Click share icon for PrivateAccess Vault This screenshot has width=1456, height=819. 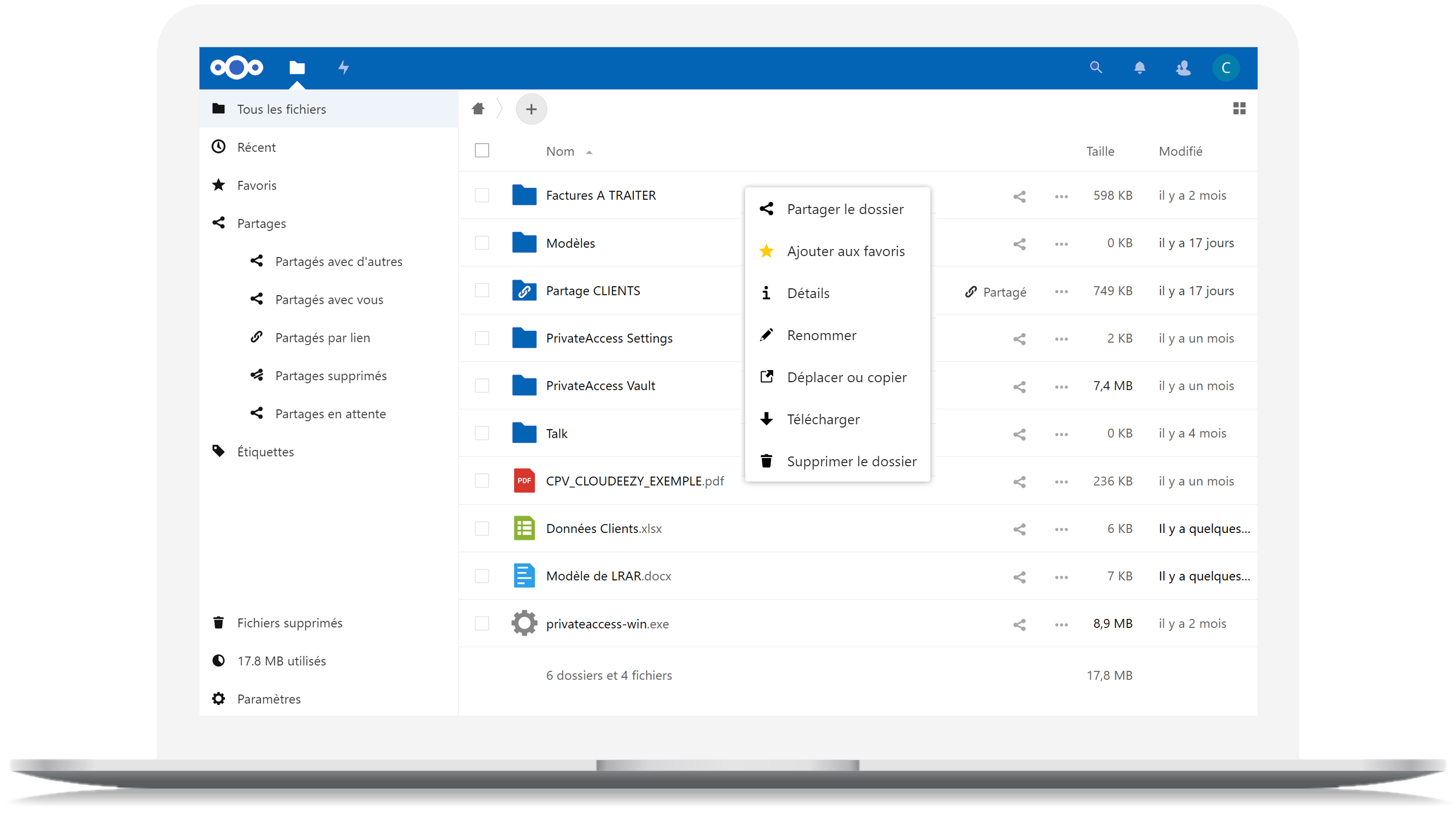[x=1019, y=387]
